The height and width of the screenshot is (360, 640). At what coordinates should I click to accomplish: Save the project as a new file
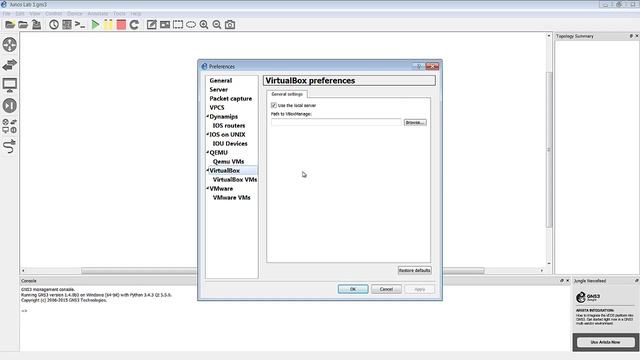pyautogui.click(x=36, y=24)
